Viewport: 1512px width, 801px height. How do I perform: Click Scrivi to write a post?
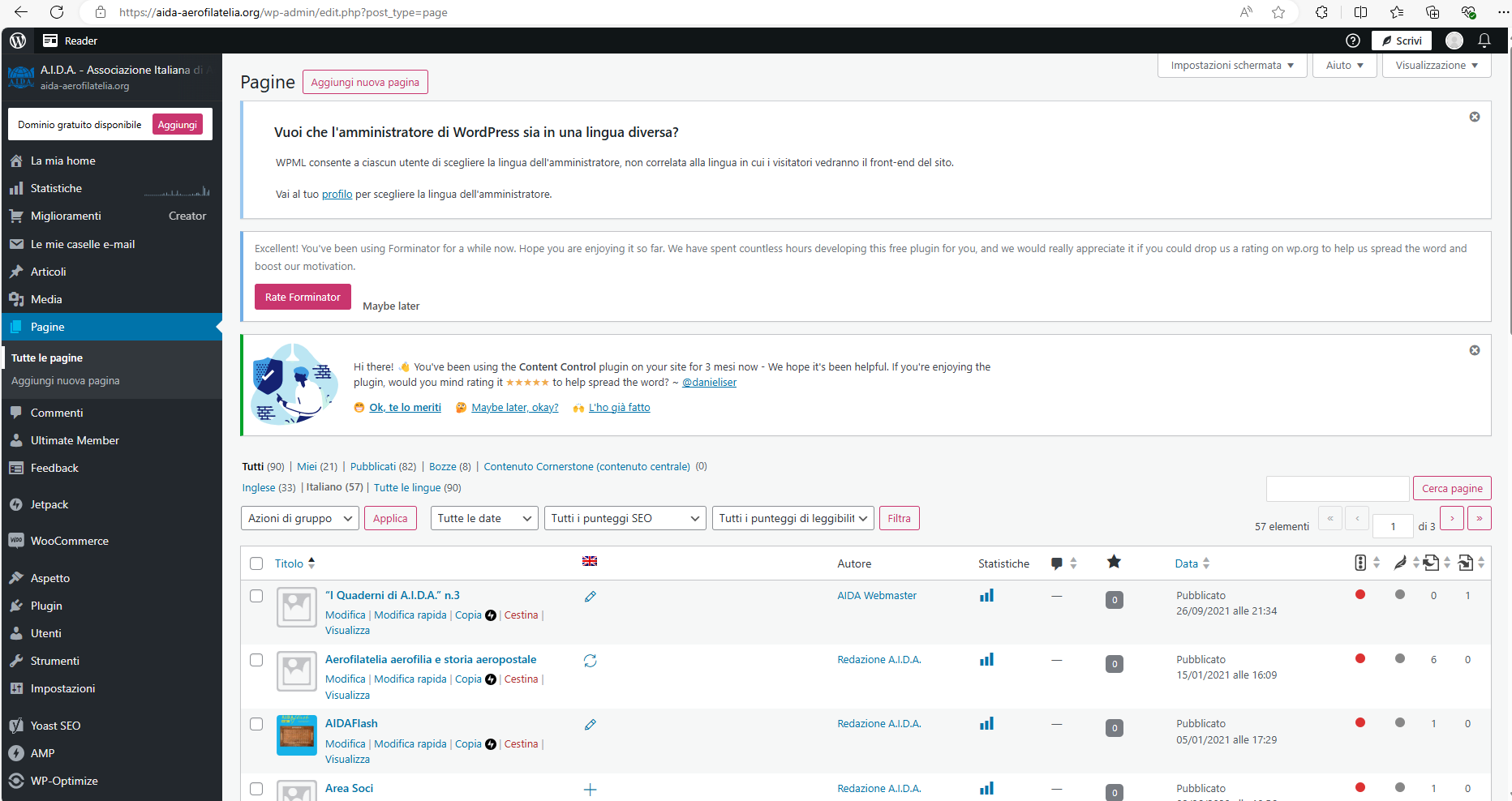tap(1402, 41)
